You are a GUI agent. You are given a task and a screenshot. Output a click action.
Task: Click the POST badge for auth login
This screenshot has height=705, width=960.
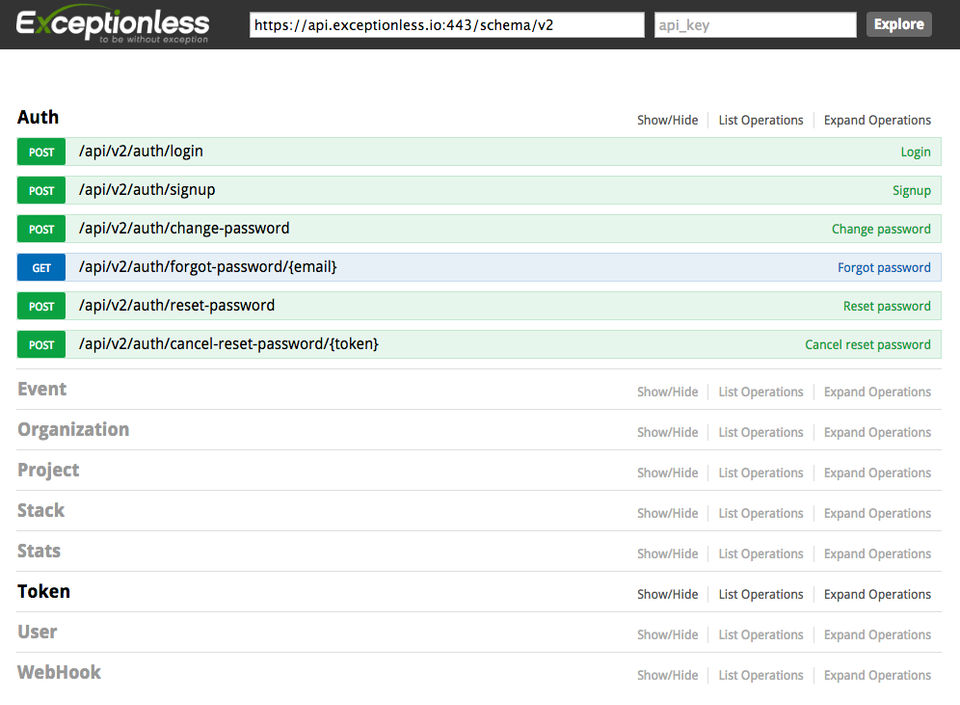pos(41,152)
